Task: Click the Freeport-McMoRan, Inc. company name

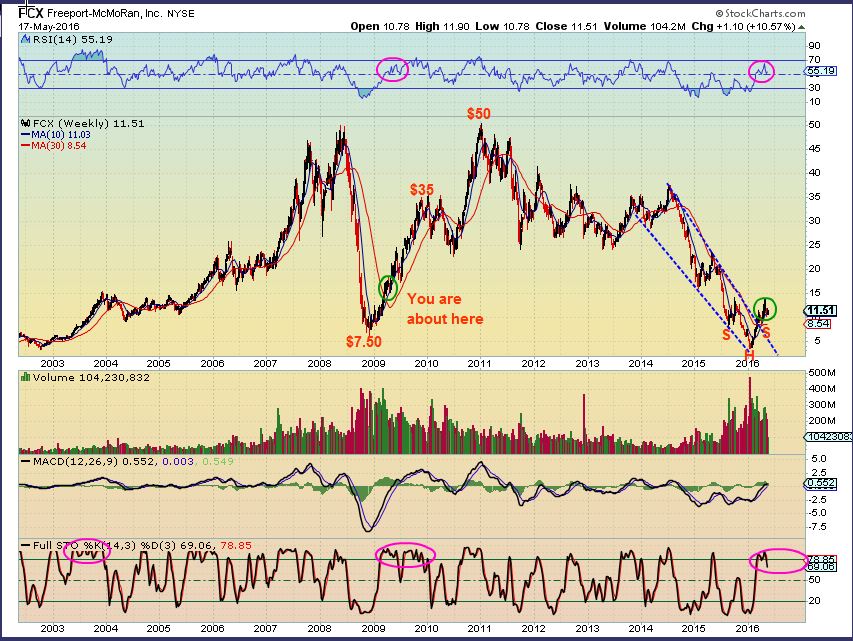Action: click(x=104, y=14)
